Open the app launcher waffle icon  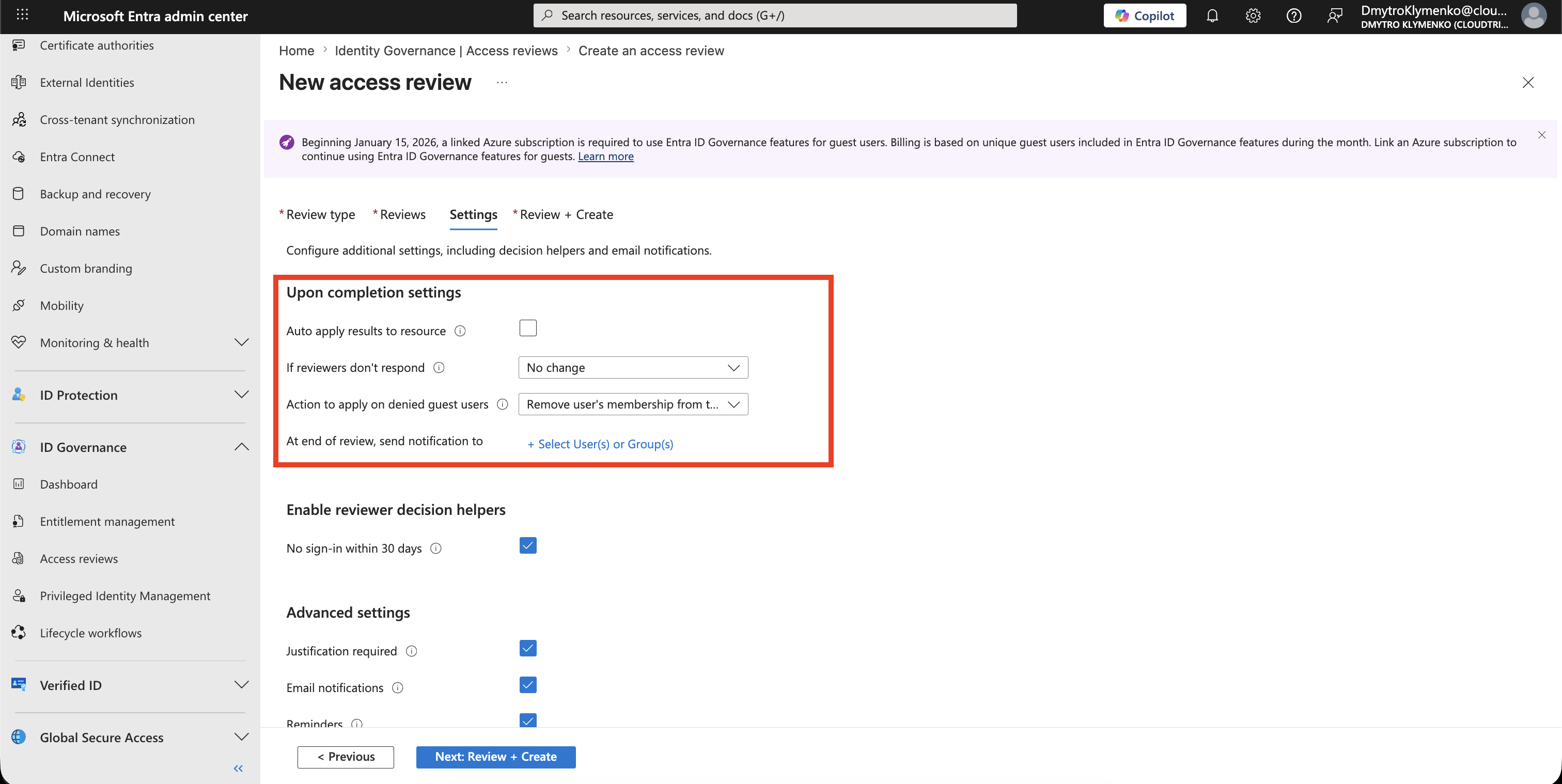tap(22, 14)
